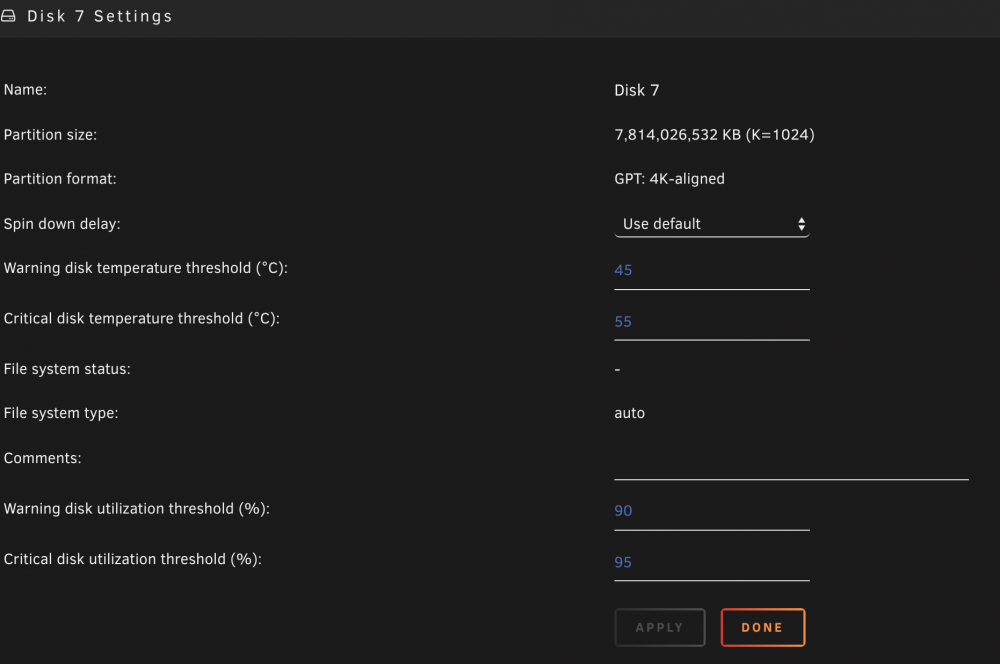Click the File system status label
1000x664 pixels.
coord(67,369)
